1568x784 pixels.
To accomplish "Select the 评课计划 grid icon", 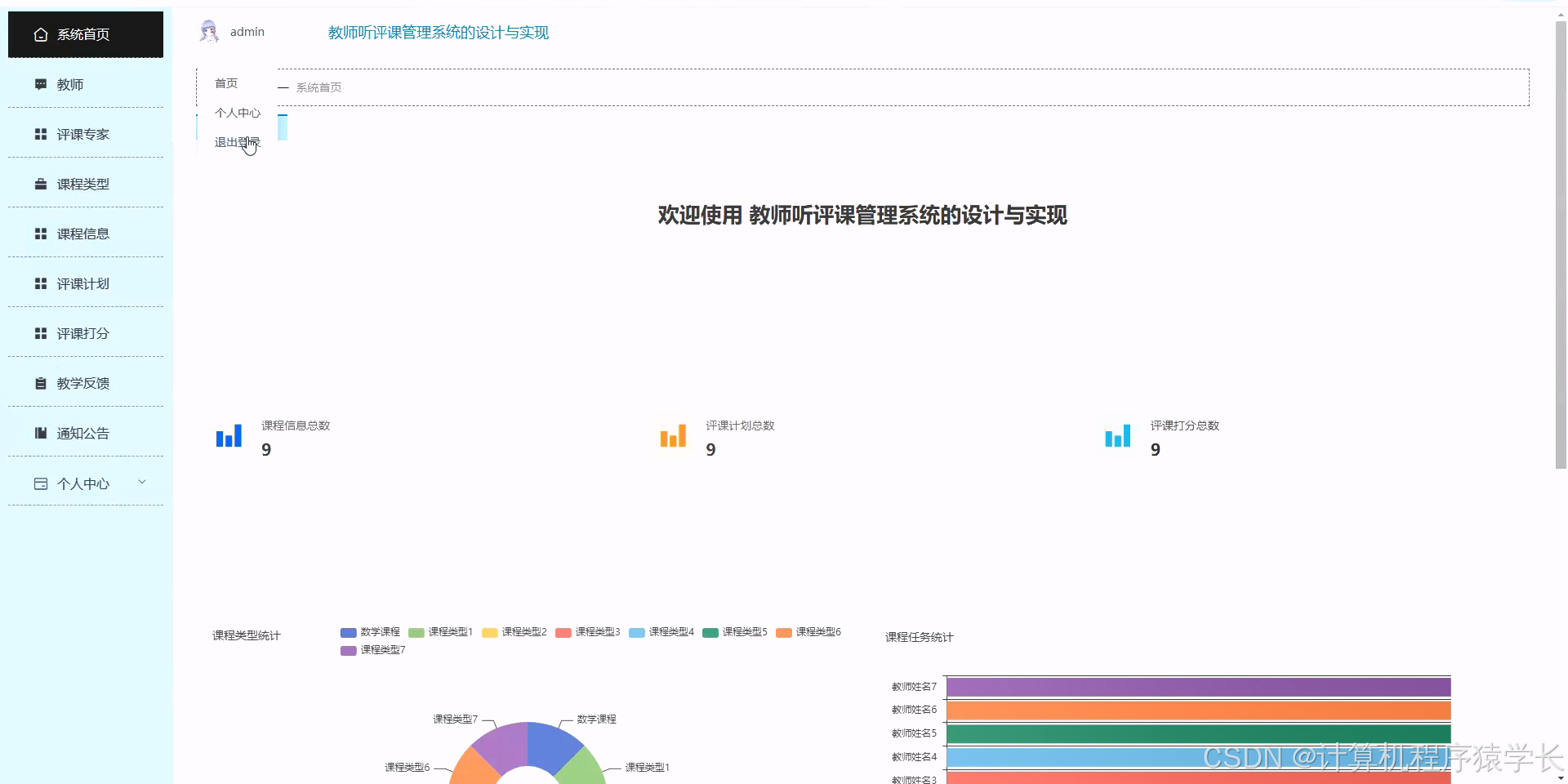I will (x=41, y=283).
